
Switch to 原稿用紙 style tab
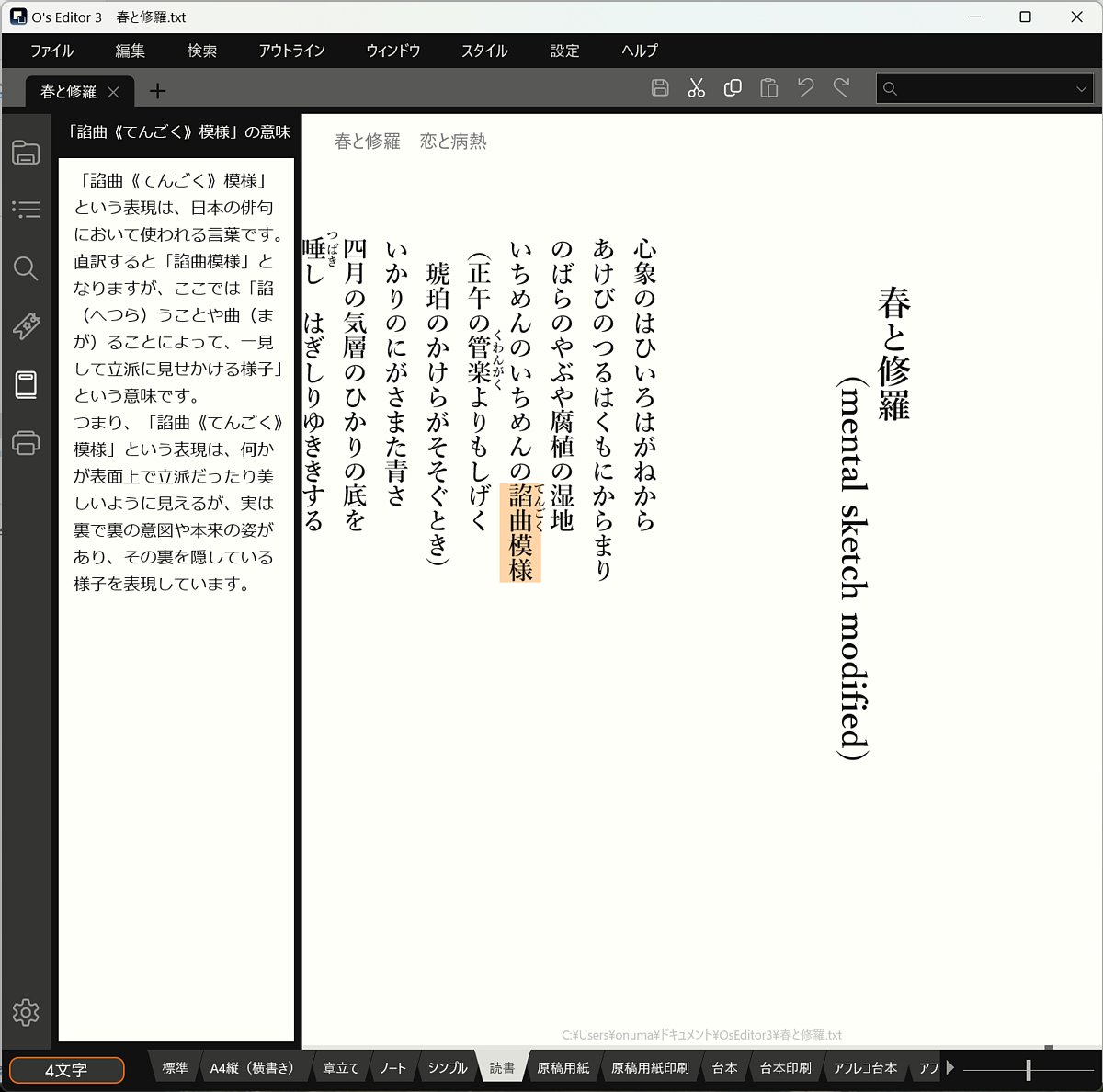563,1067
